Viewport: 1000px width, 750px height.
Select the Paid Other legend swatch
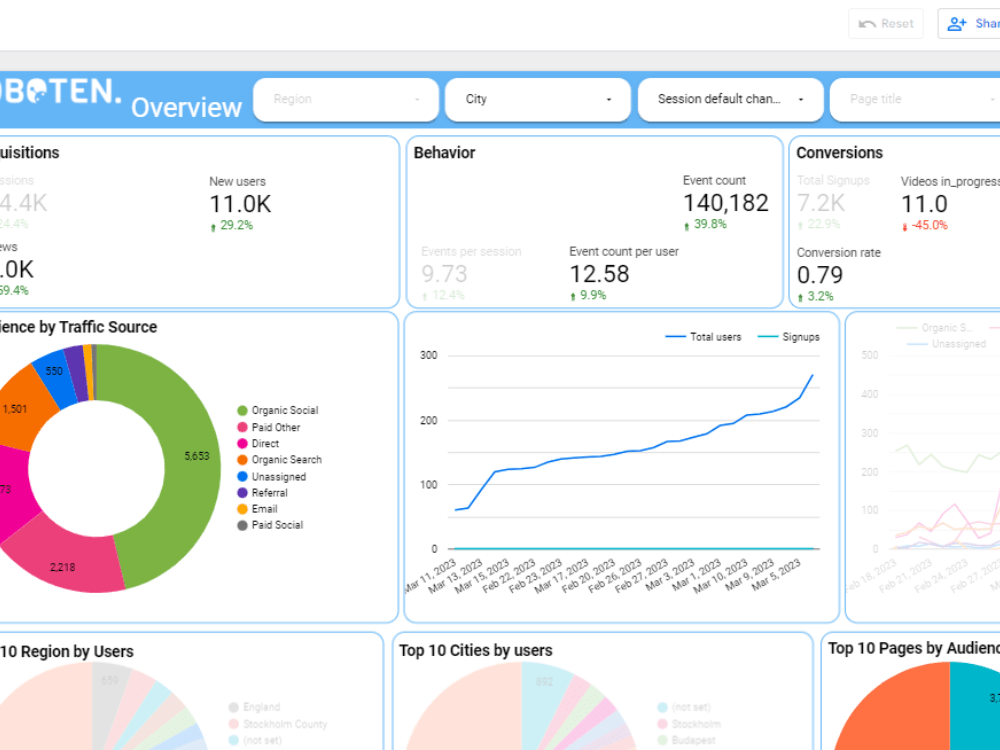pos(242,427)
